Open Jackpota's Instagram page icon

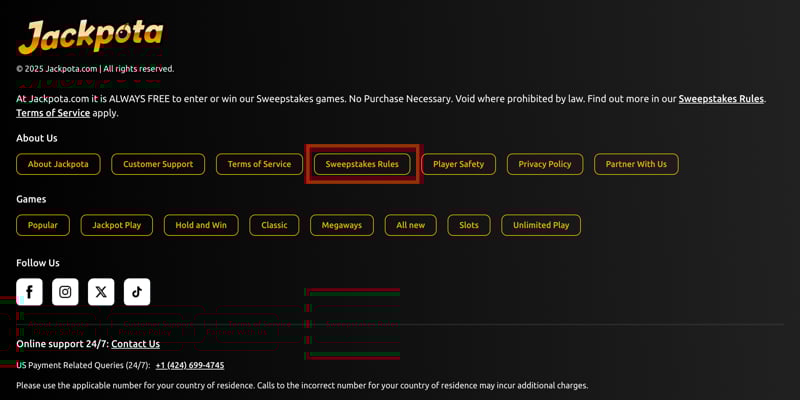click(x=65, y=292)
